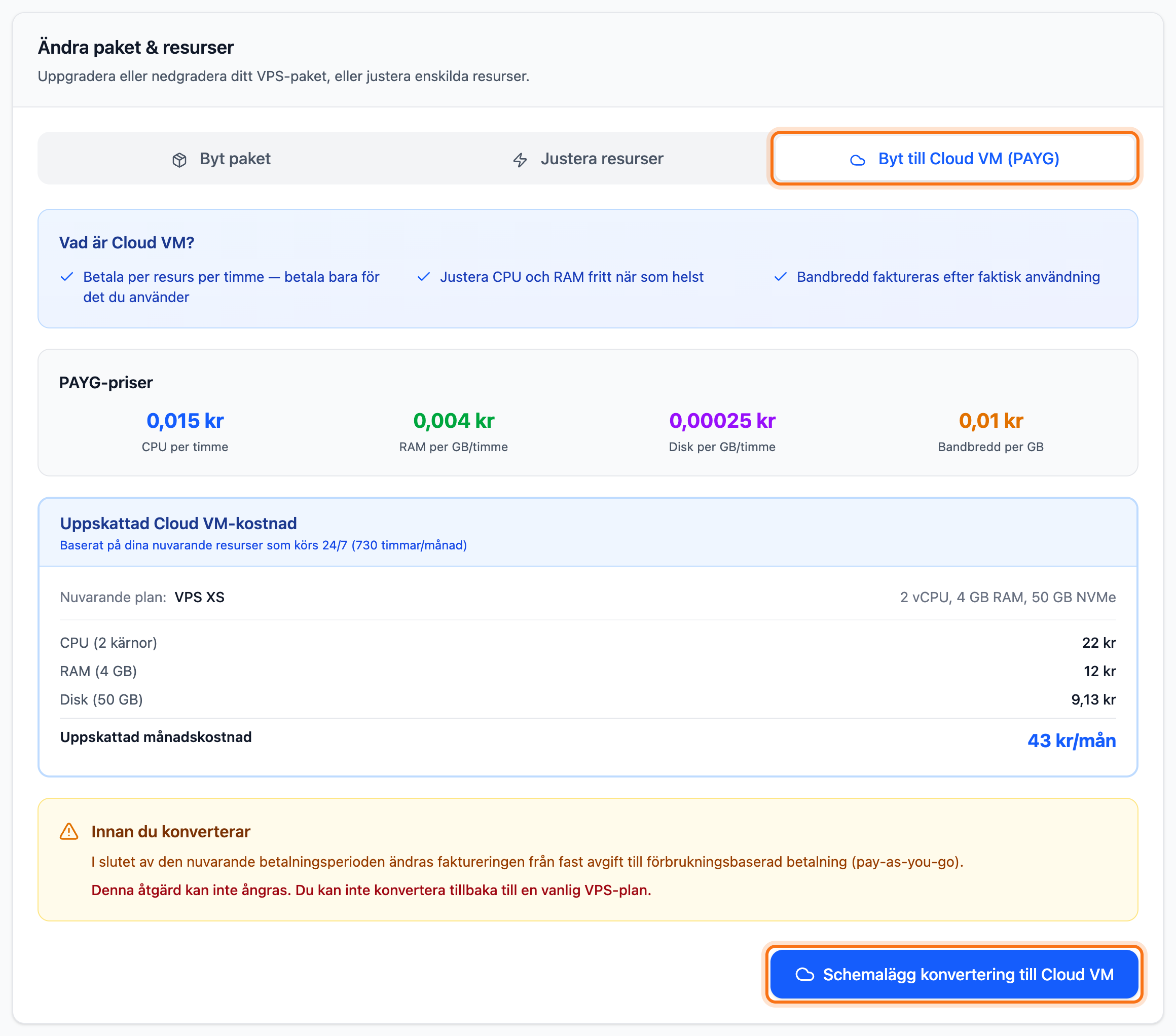Click Schemalägg konvertering till Cloud VM button

pyautogui.click(x=954, y=974)
